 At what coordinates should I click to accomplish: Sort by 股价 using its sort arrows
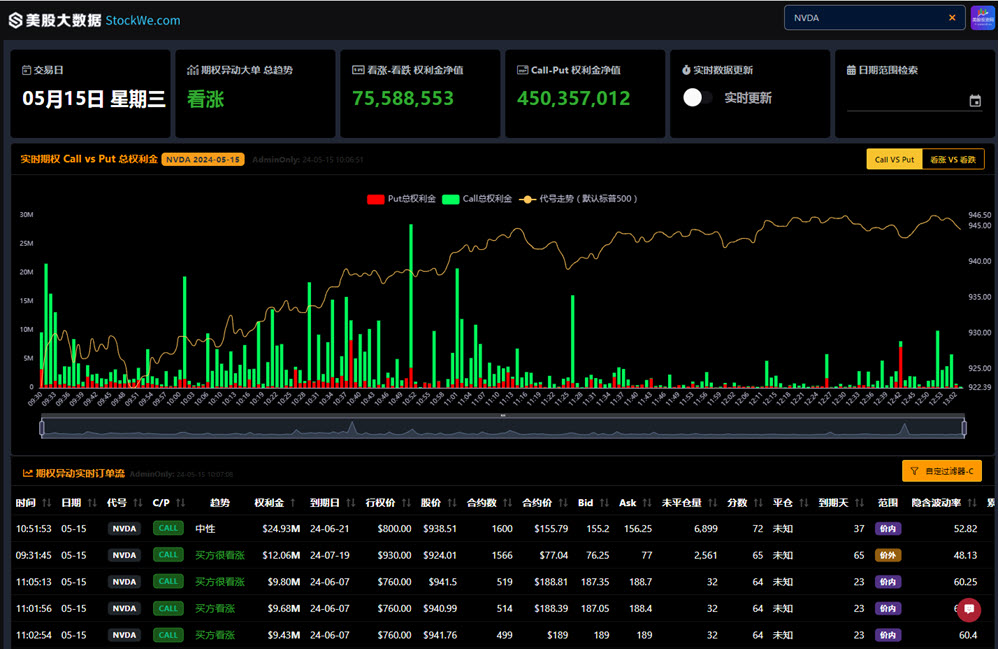coord(452,503)
